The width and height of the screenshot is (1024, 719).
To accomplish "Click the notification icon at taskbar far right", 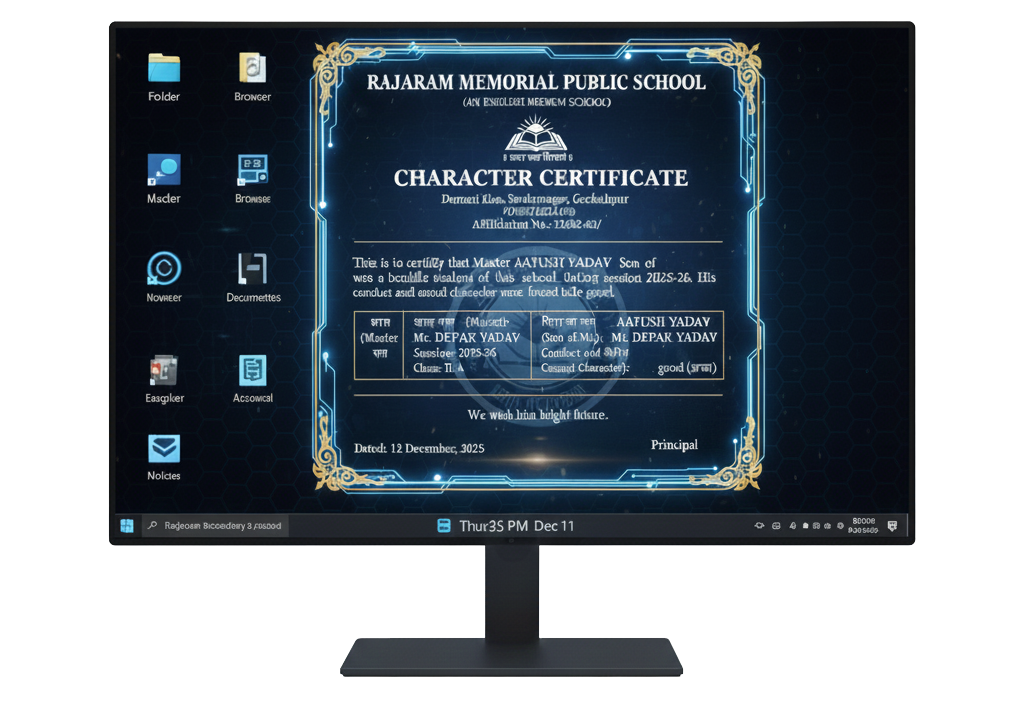I will click(892, 525).
